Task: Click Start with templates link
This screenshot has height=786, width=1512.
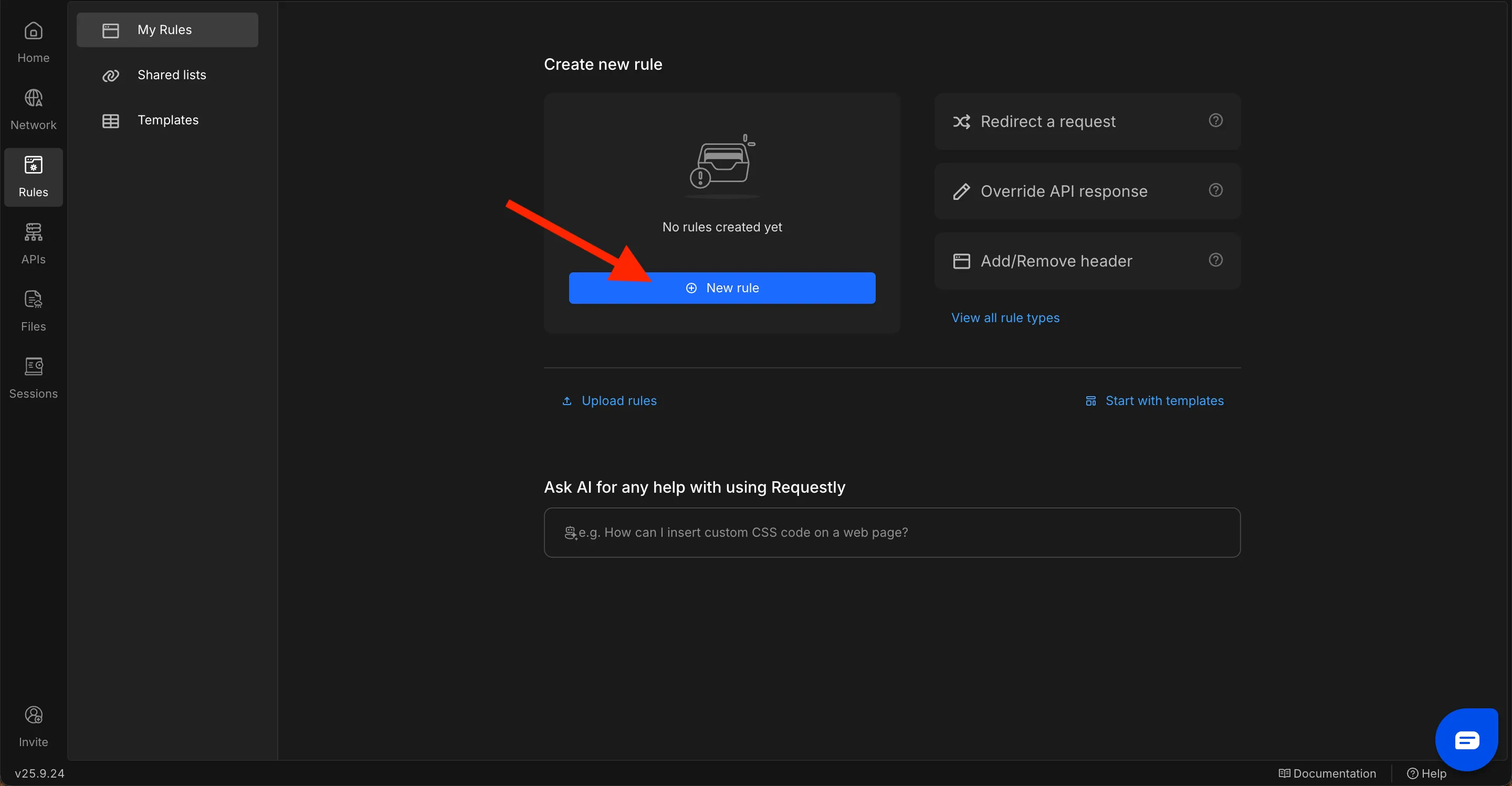Action: 1164,401
